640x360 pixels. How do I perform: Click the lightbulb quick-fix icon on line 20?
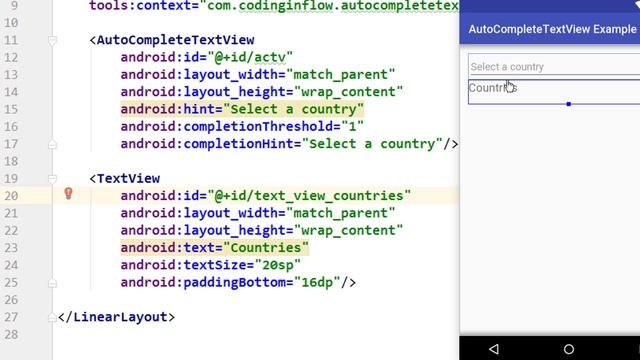click(x=69, y=193)
